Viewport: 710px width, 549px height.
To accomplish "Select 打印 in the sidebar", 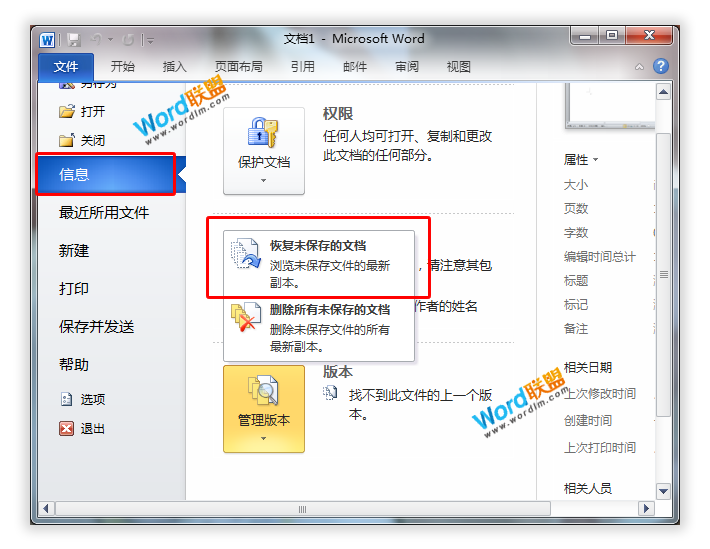I will click(74, 289).
